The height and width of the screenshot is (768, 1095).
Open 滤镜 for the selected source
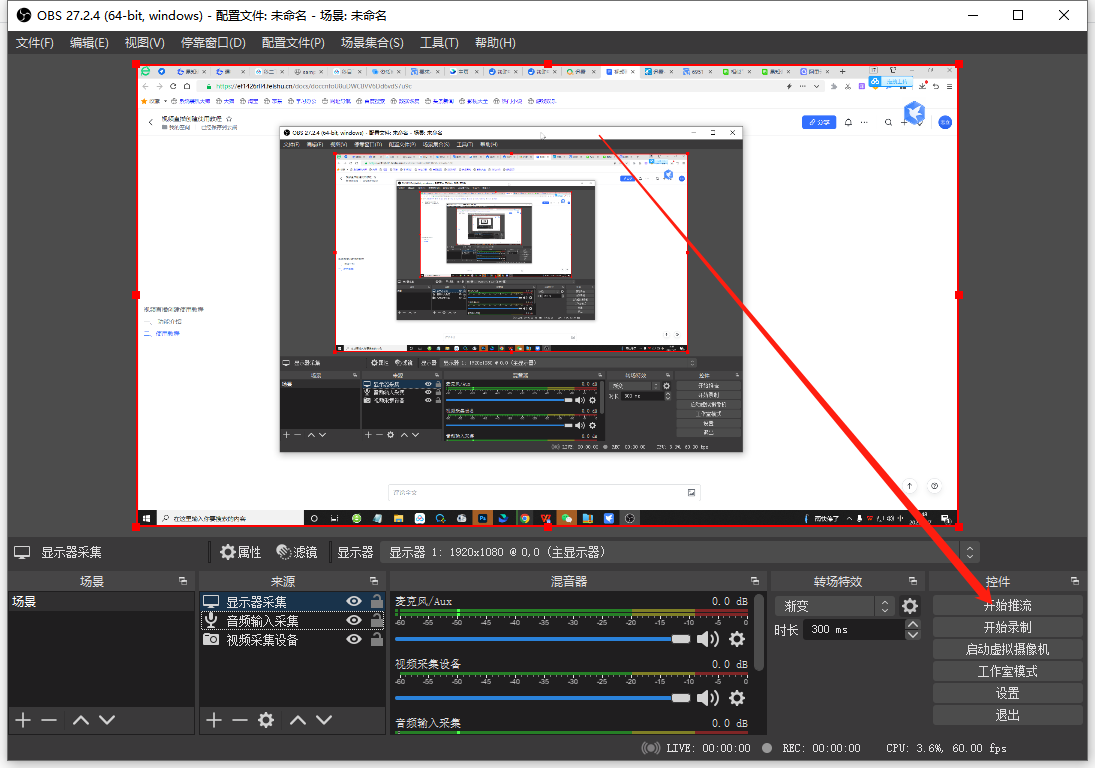pos(297,552)
